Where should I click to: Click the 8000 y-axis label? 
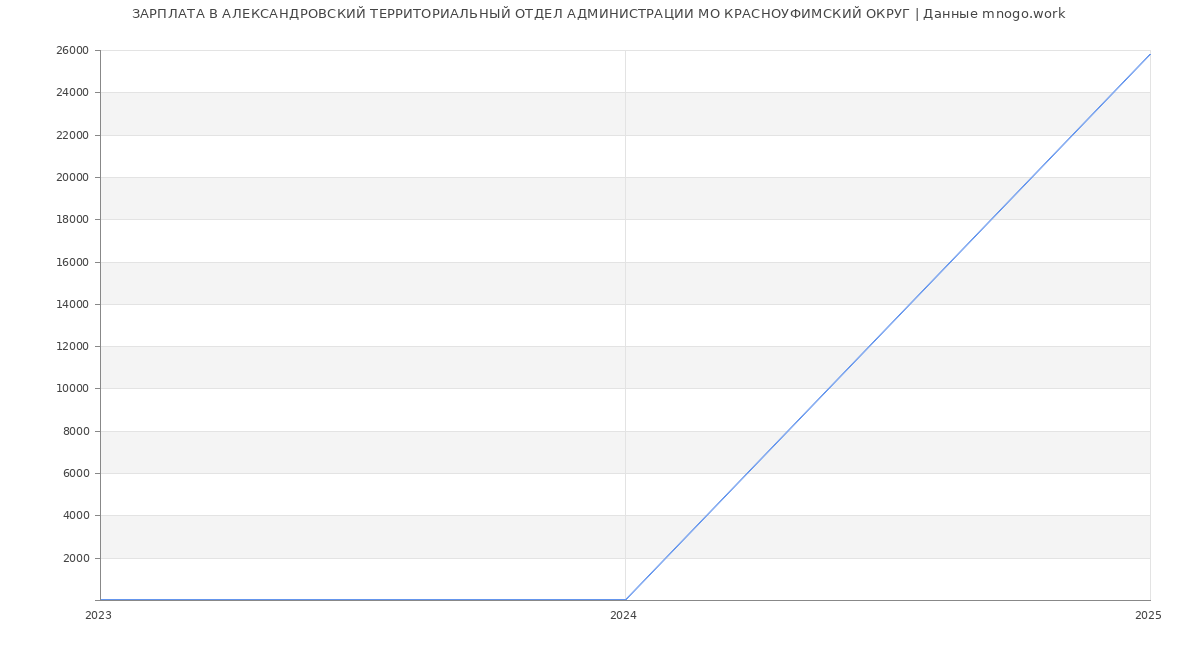(x=76, y=431)
